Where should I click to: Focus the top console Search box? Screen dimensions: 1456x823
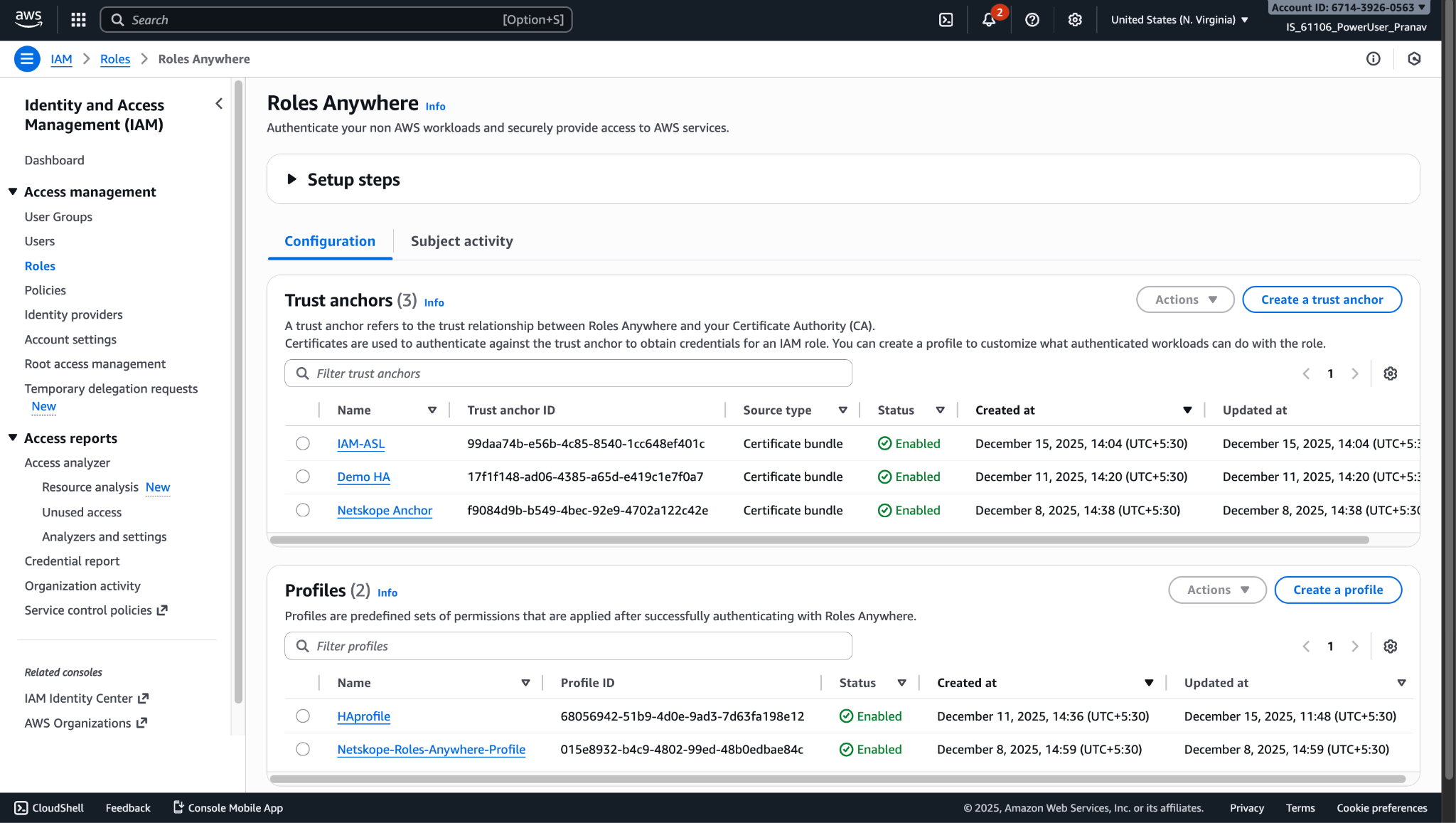click(336, 20)
